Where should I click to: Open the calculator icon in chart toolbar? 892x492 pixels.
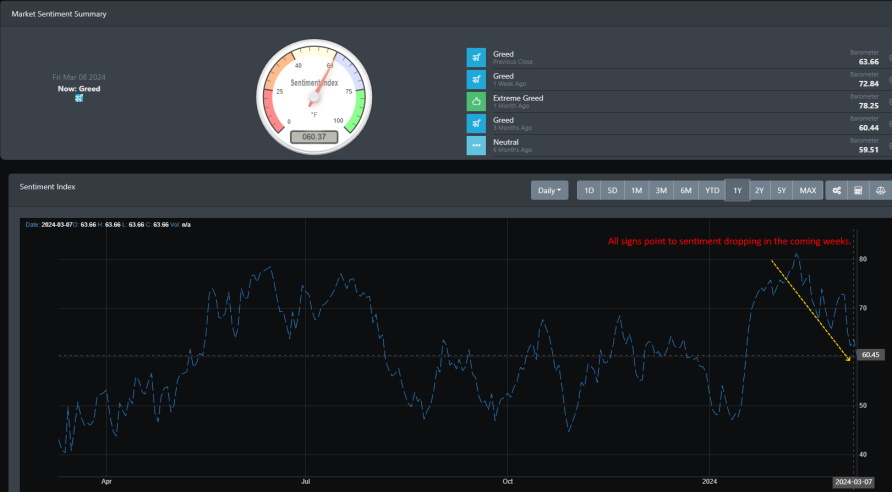pos(858,191)
